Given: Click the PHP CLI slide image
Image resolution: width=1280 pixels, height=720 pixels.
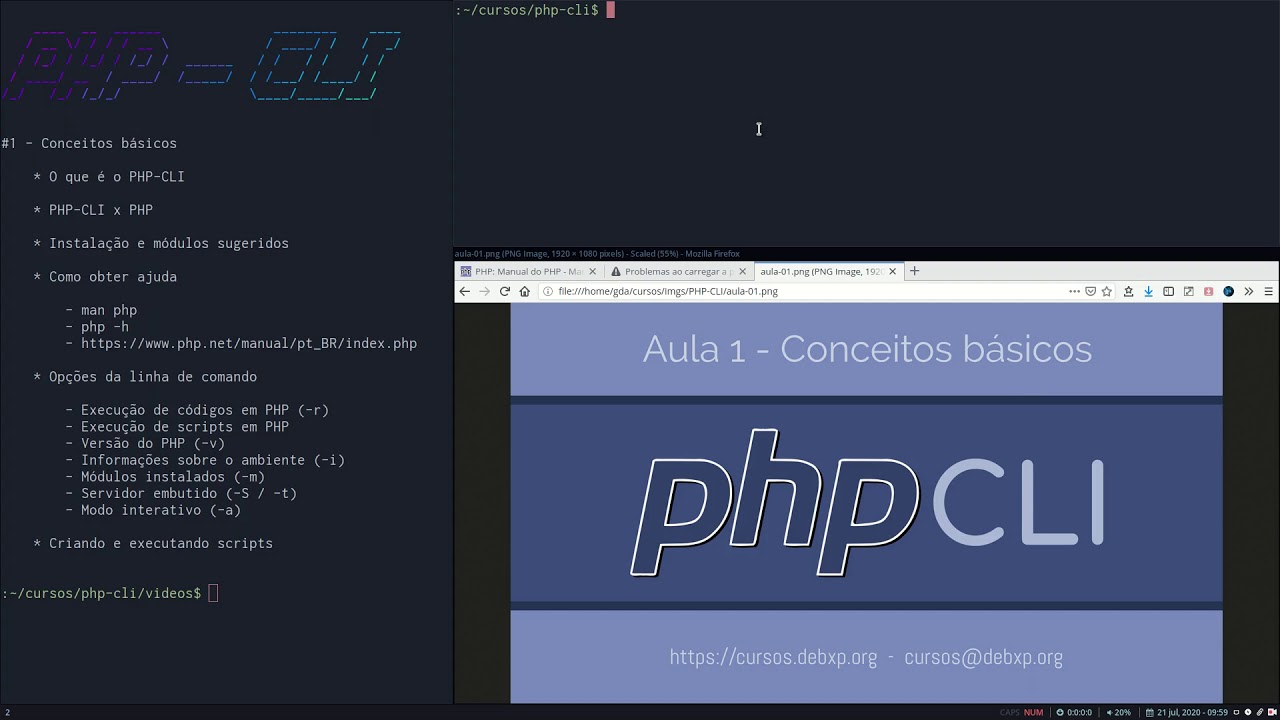Looking at the screenshot, I should (866, 503).
